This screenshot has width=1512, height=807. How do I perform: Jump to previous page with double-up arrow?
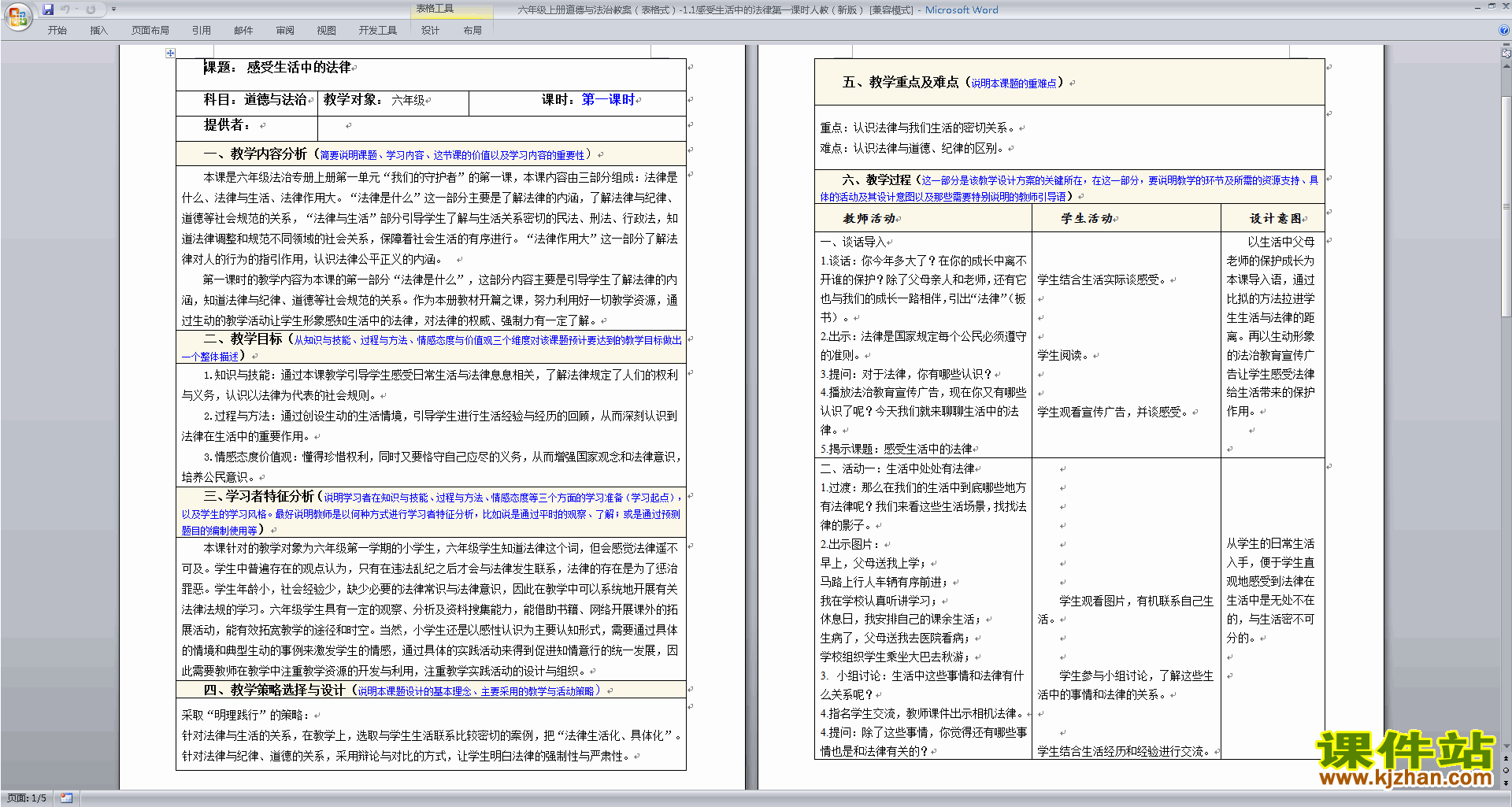point(1506,758)
